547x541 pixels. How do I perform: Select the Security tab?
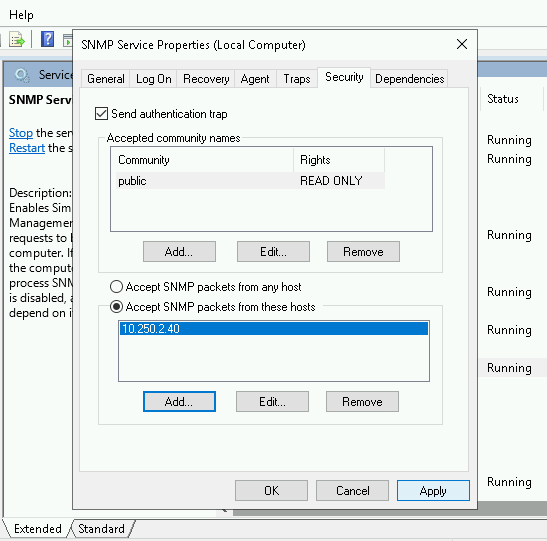click(344, 77)
